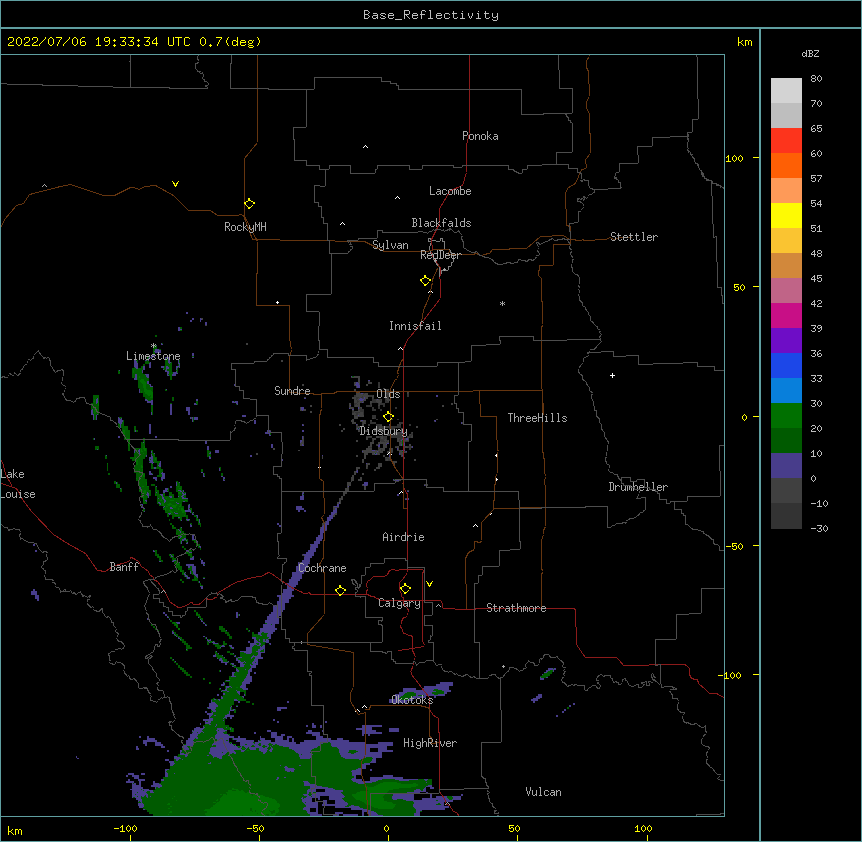
Task: Click the yellow v marker northwest of RockyMH
Action: pos(175,184)
